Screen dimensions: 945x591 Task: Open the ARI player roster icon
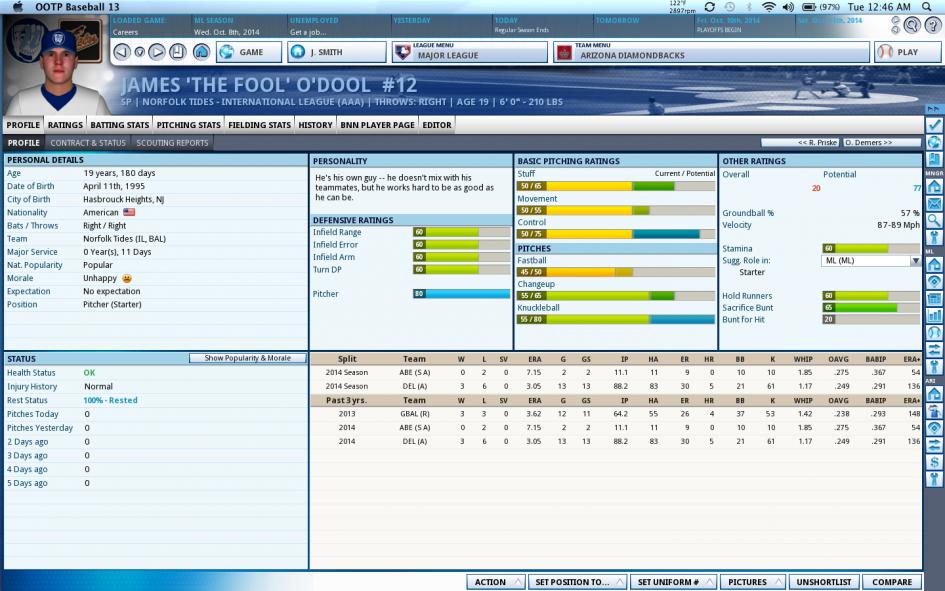click(x=934, y=411)
